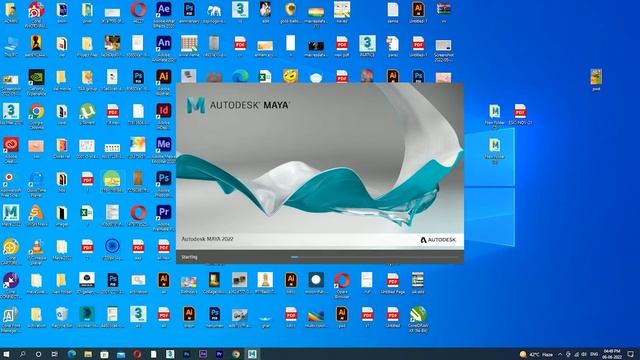Screen dimensions: 640x360
Task: Open the taskbar Search magnifier
Action: pos(22,354)
